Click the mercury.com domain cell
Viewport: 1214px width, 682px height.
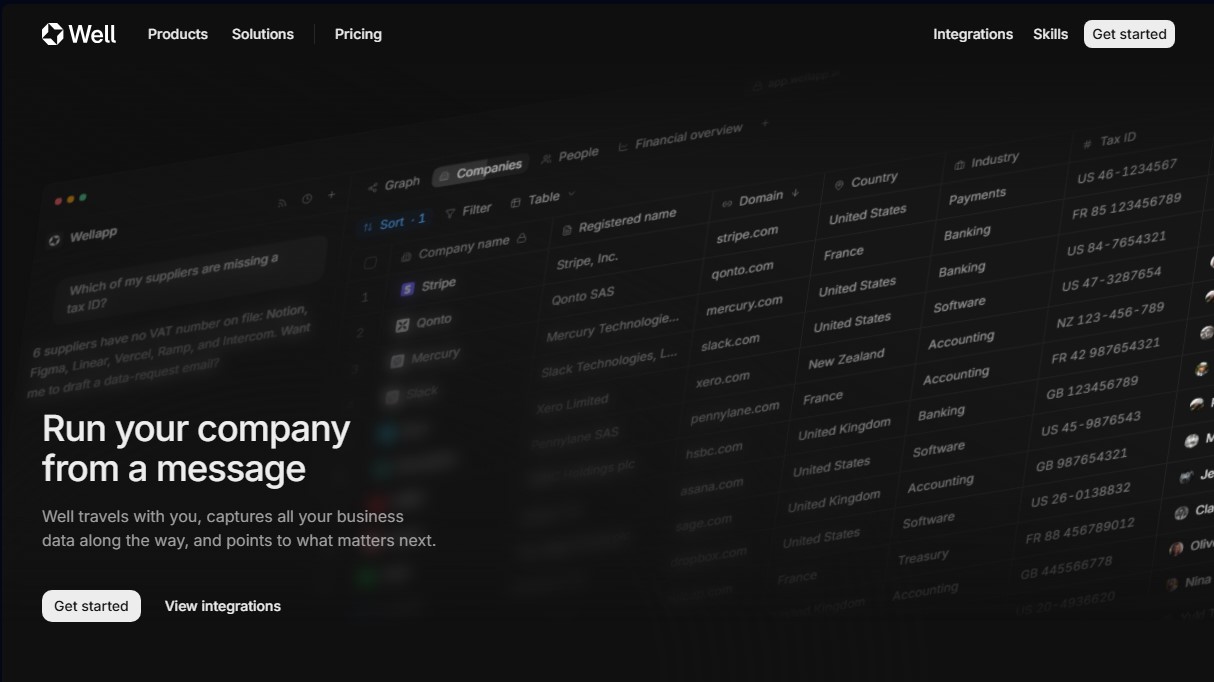click(743, 305)
